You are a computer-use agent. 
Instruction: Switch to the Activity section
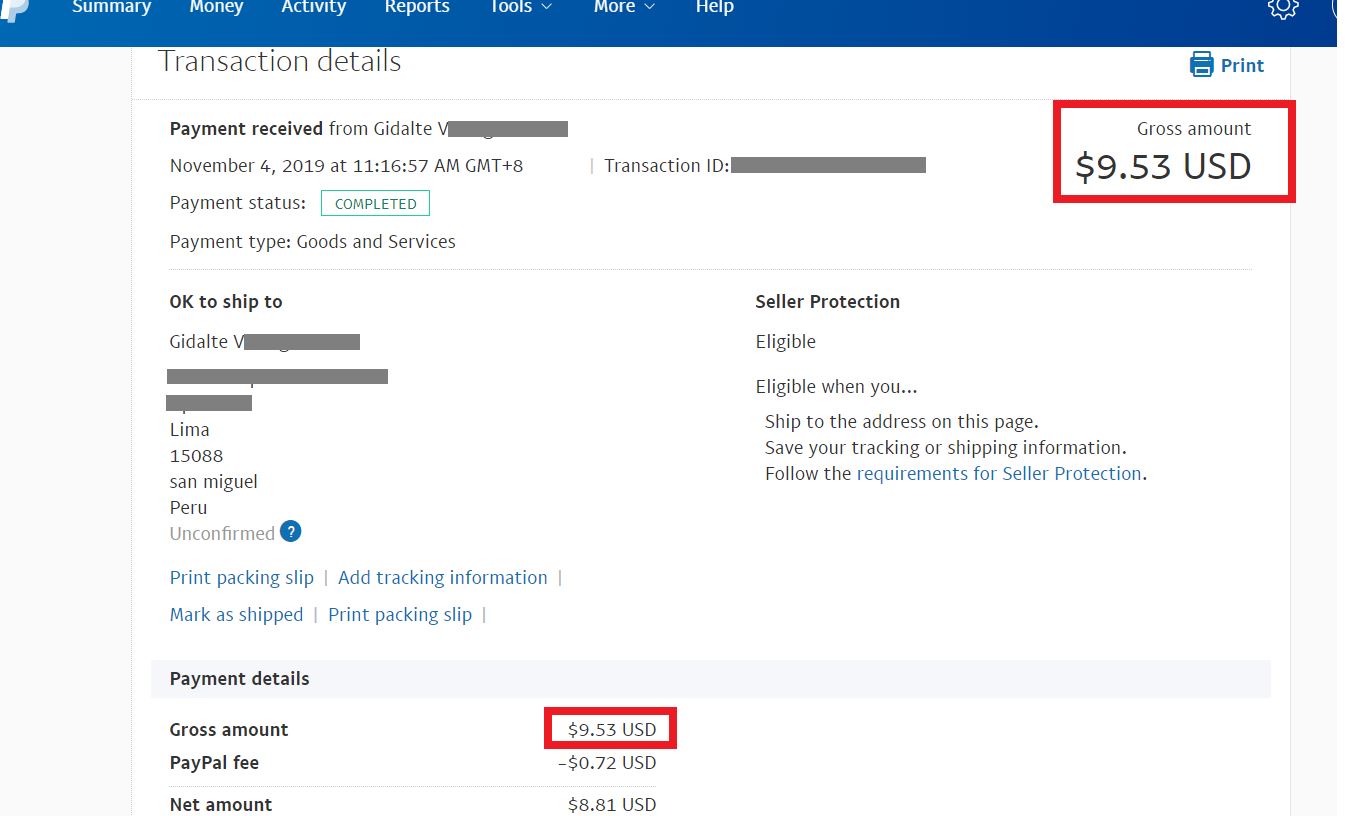tap(313, 8)
